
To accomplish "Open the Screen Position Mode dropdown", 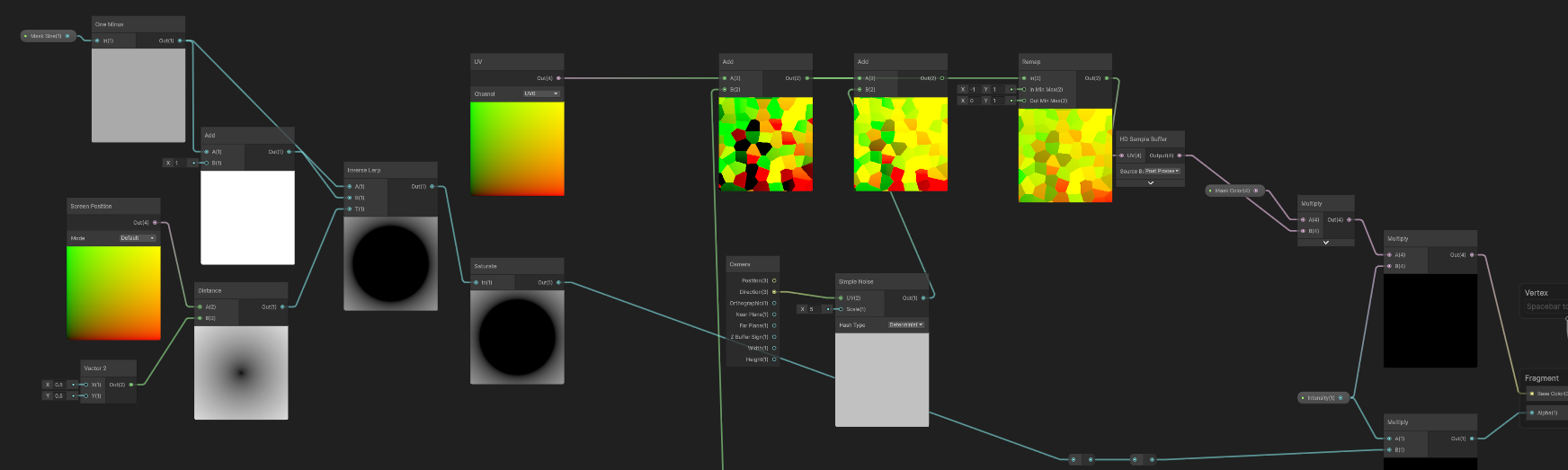I will [x=138, y=238].
